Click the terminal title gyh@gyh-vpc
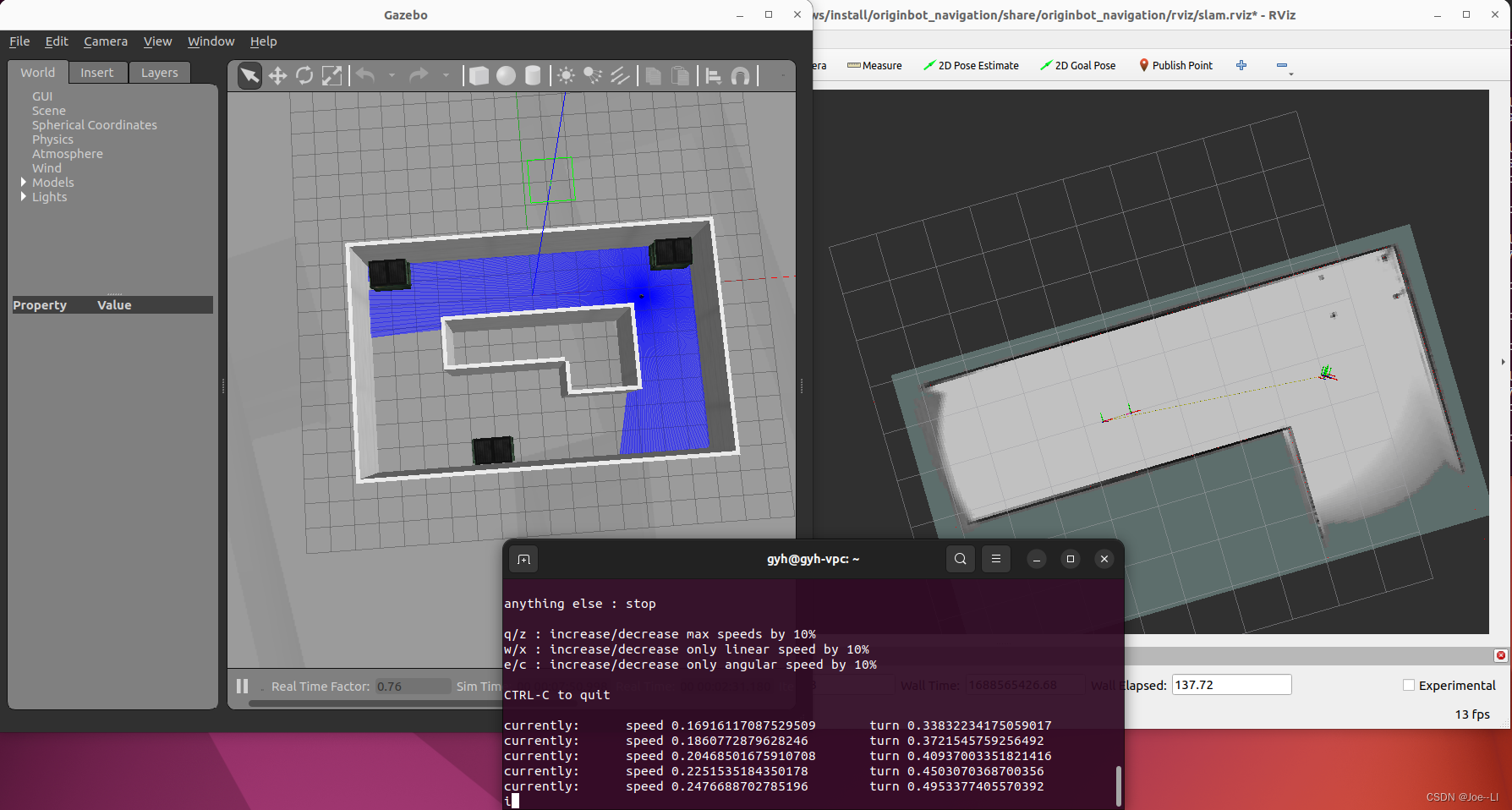Viewport: 1512px width, 810px height. [813, 559]
